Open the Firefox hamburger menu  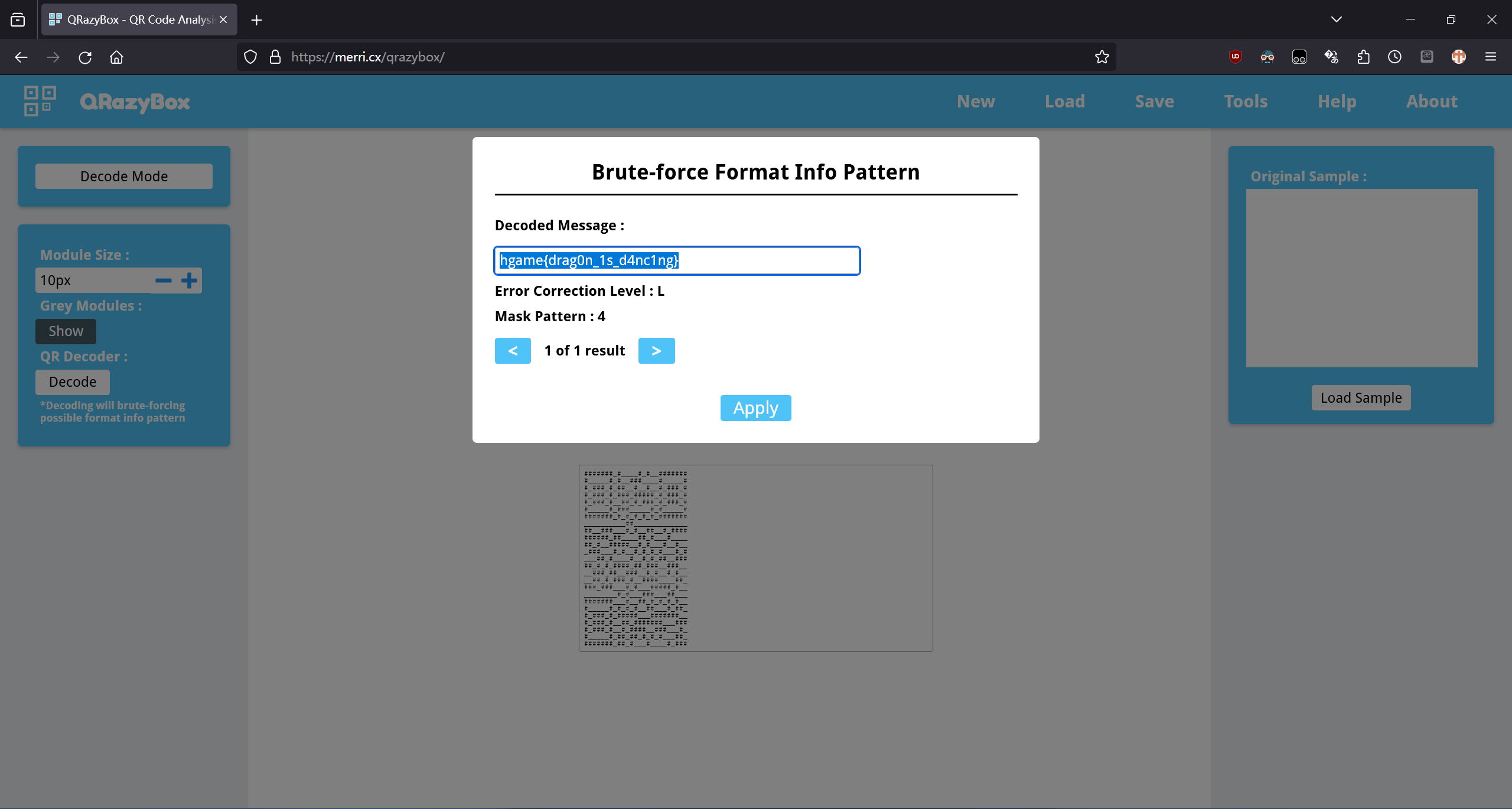click(x=1490, y=57)
